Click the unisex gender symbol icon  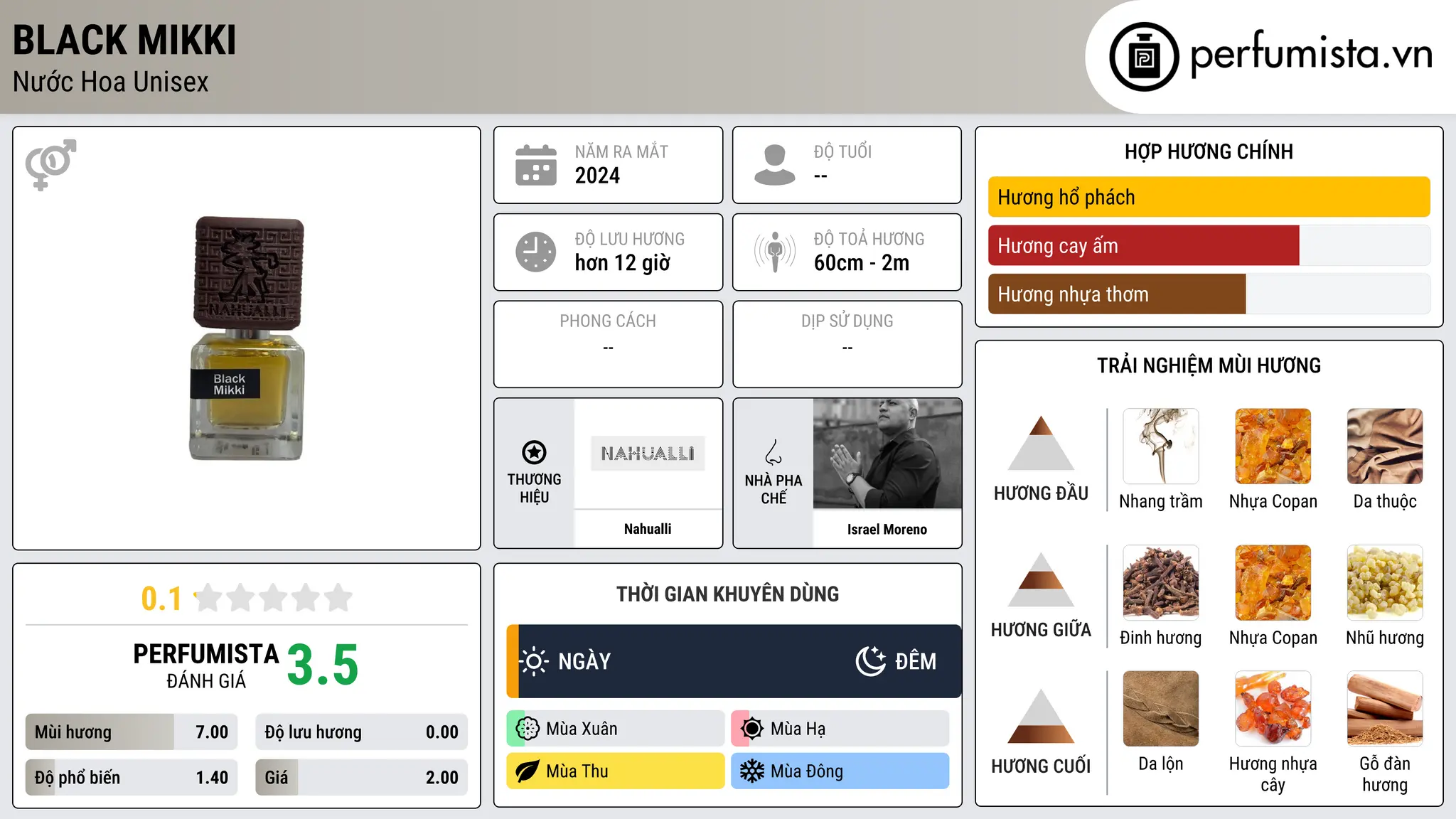click(50, 164)
